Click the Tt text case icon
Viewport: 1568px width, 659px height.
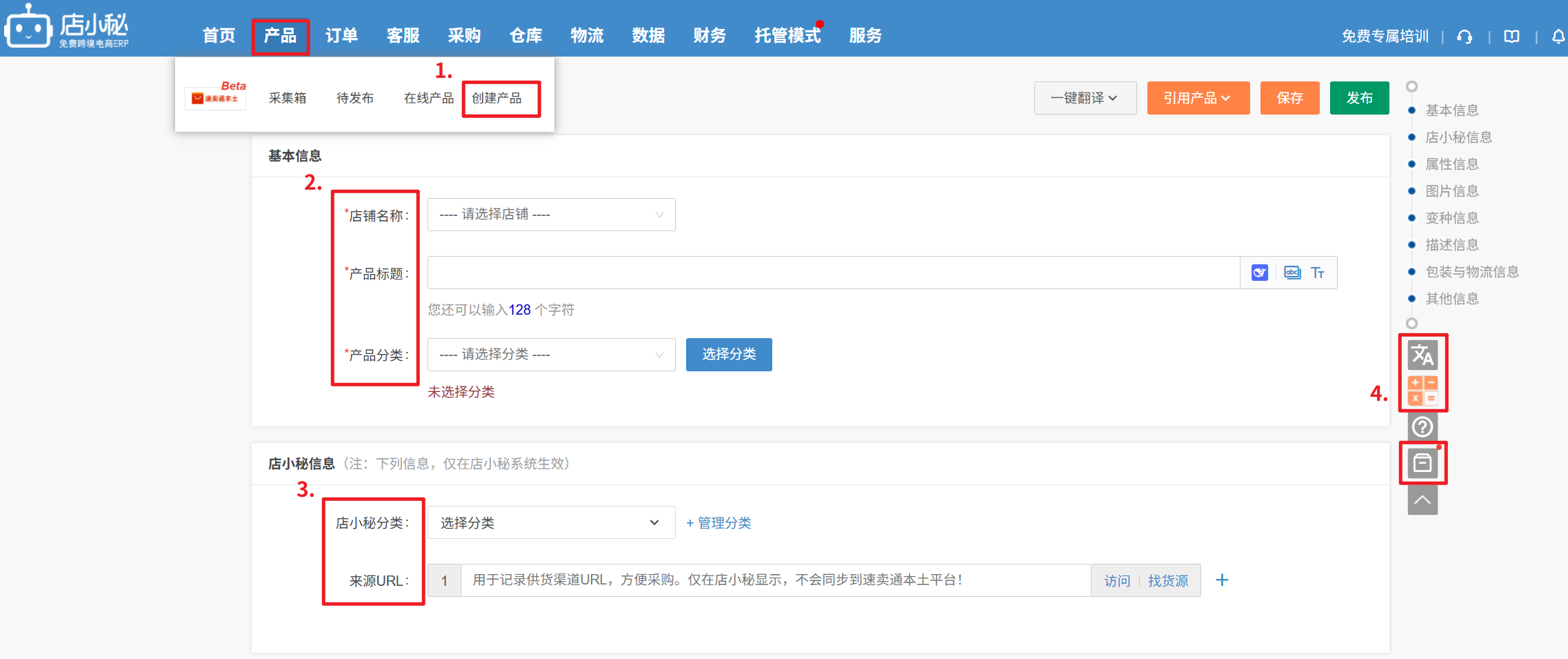1317,273
